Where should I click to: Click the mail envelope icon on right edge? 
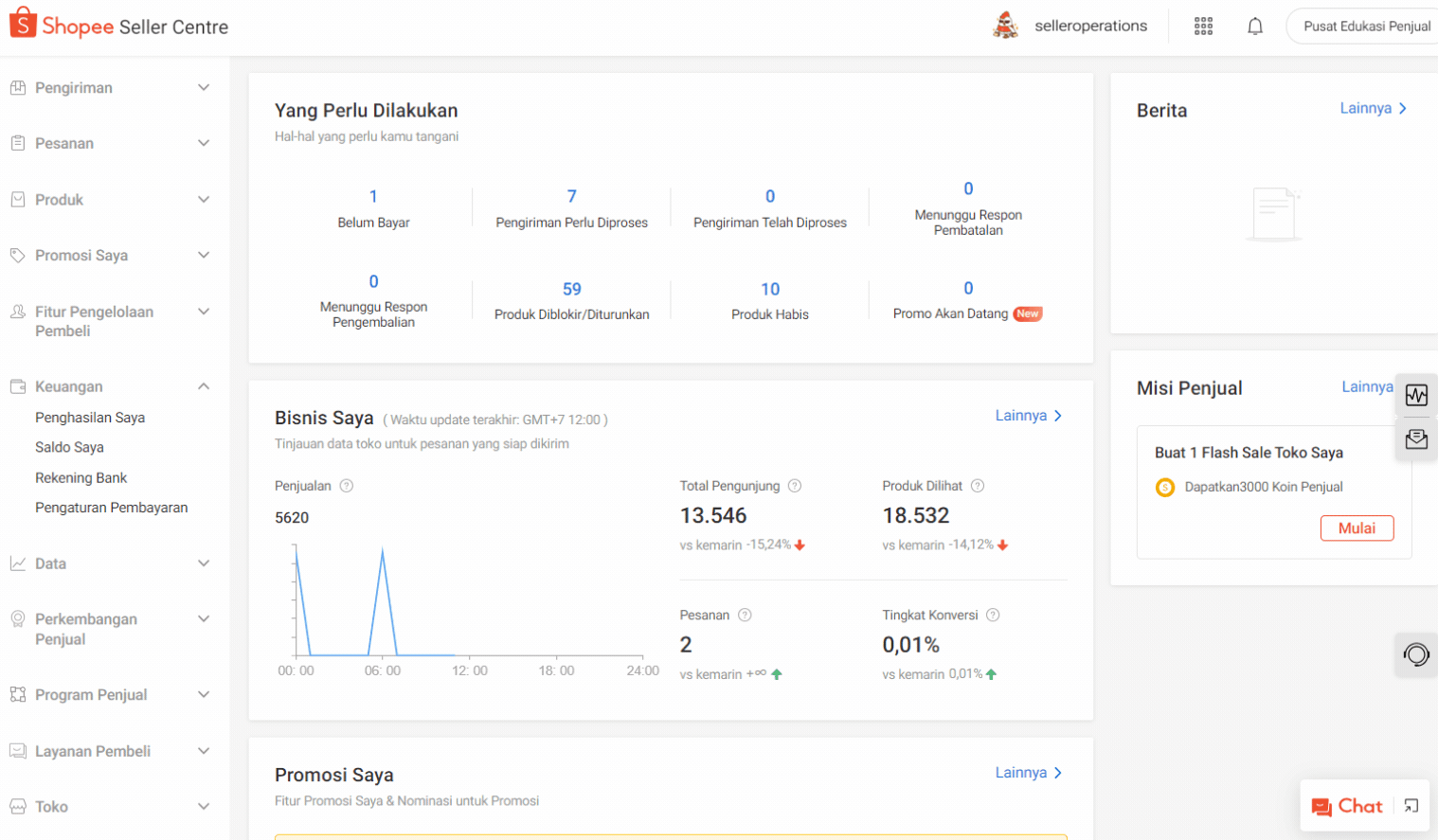click(x=1416, y=439)
